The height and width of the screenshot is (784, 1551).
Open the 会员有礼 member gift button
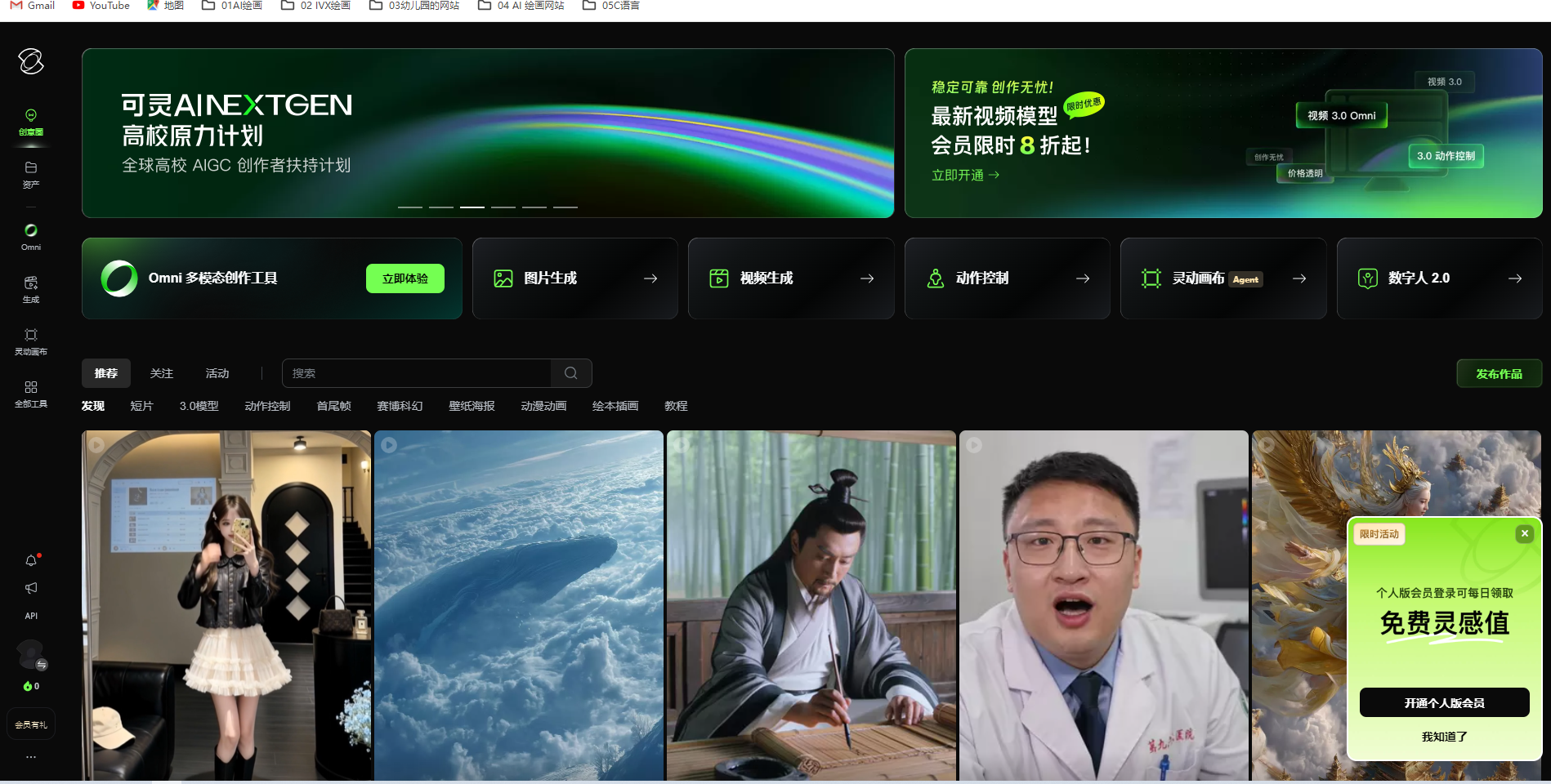pyautogui.click(x=31, y=724)
